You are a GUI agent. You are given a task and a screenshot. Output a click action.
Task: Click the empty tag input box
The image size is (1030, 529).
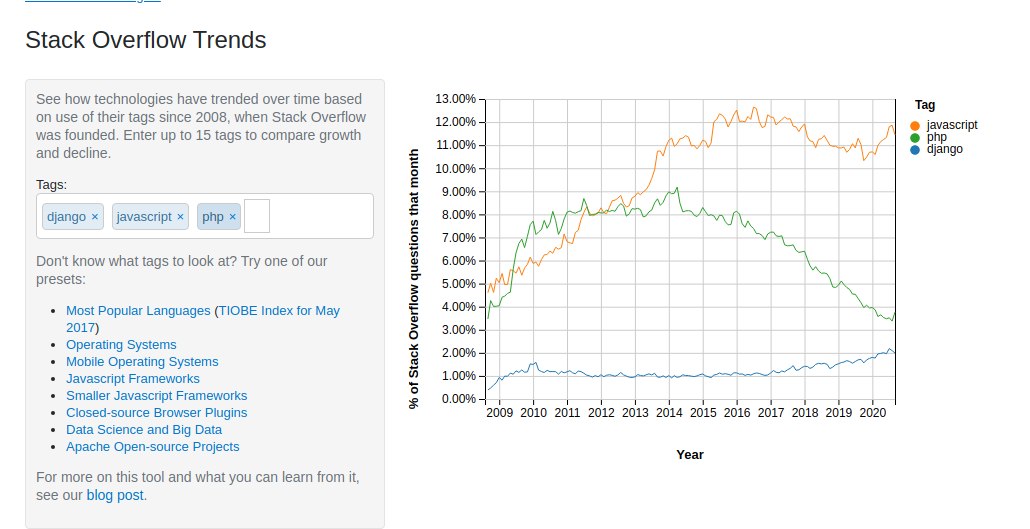257,216
